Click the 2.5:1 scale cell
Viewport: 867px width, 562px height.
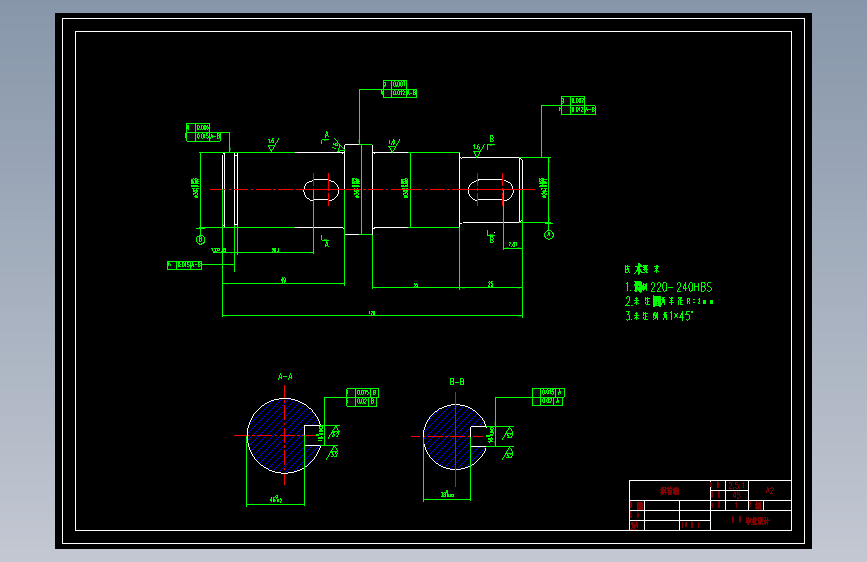pyautogui.click(x=736, y=486)
